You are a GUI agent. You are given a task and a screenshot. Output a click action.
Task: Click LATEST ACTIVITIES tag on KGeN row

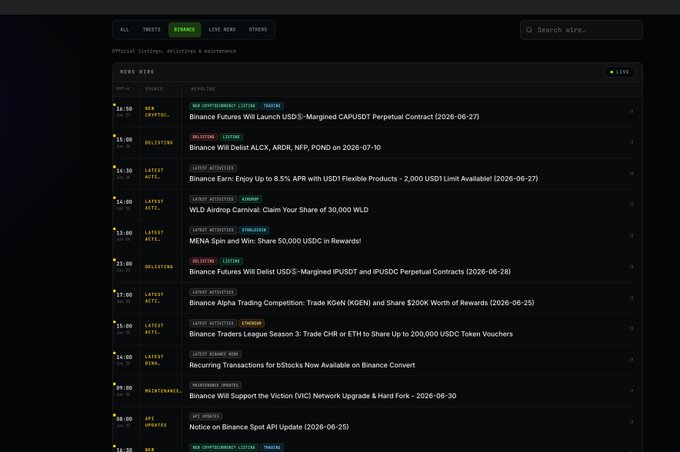(x=213, y=292)
